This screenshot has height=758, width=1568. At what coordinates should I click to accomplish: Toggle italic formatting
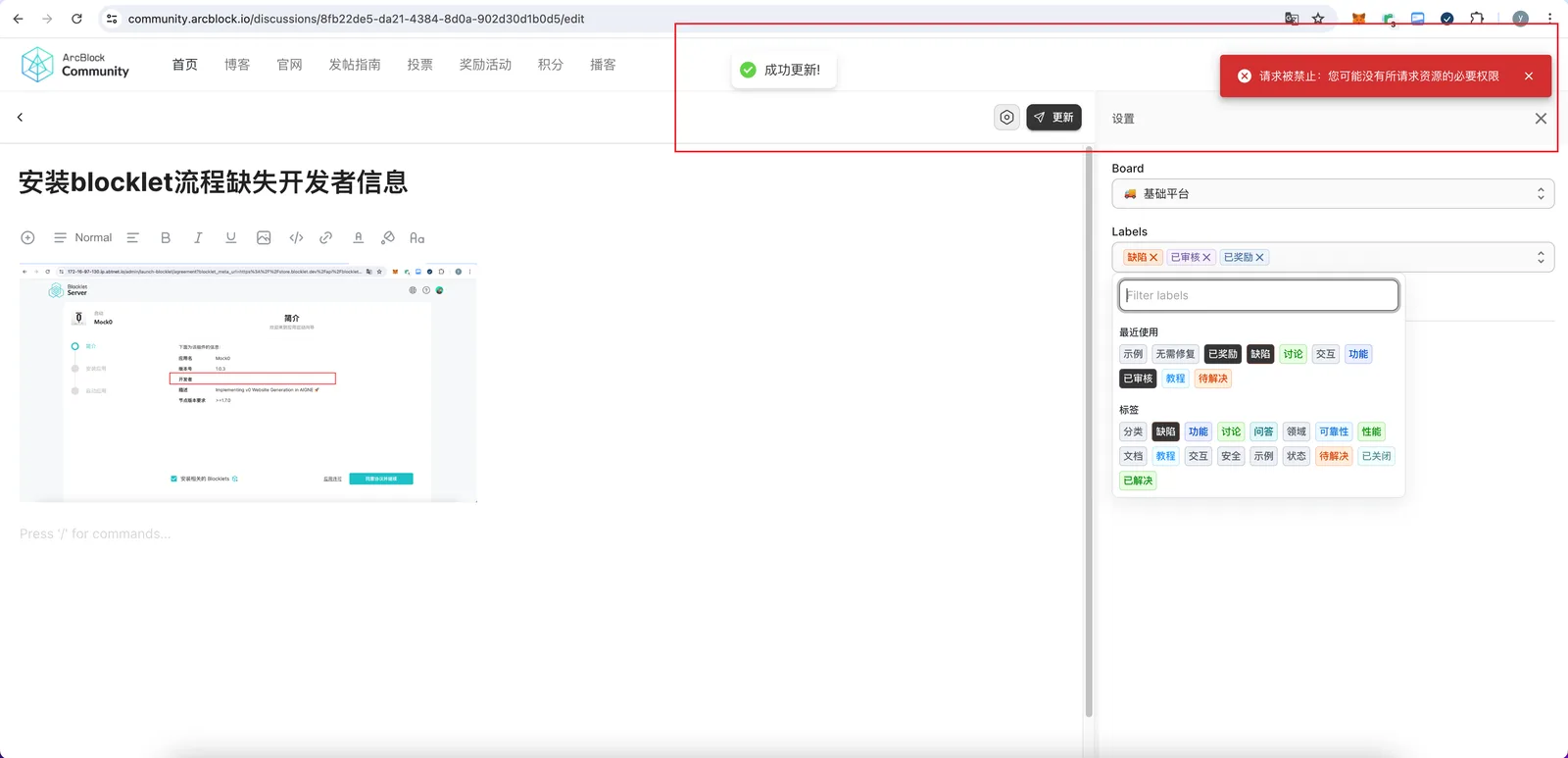198,237
